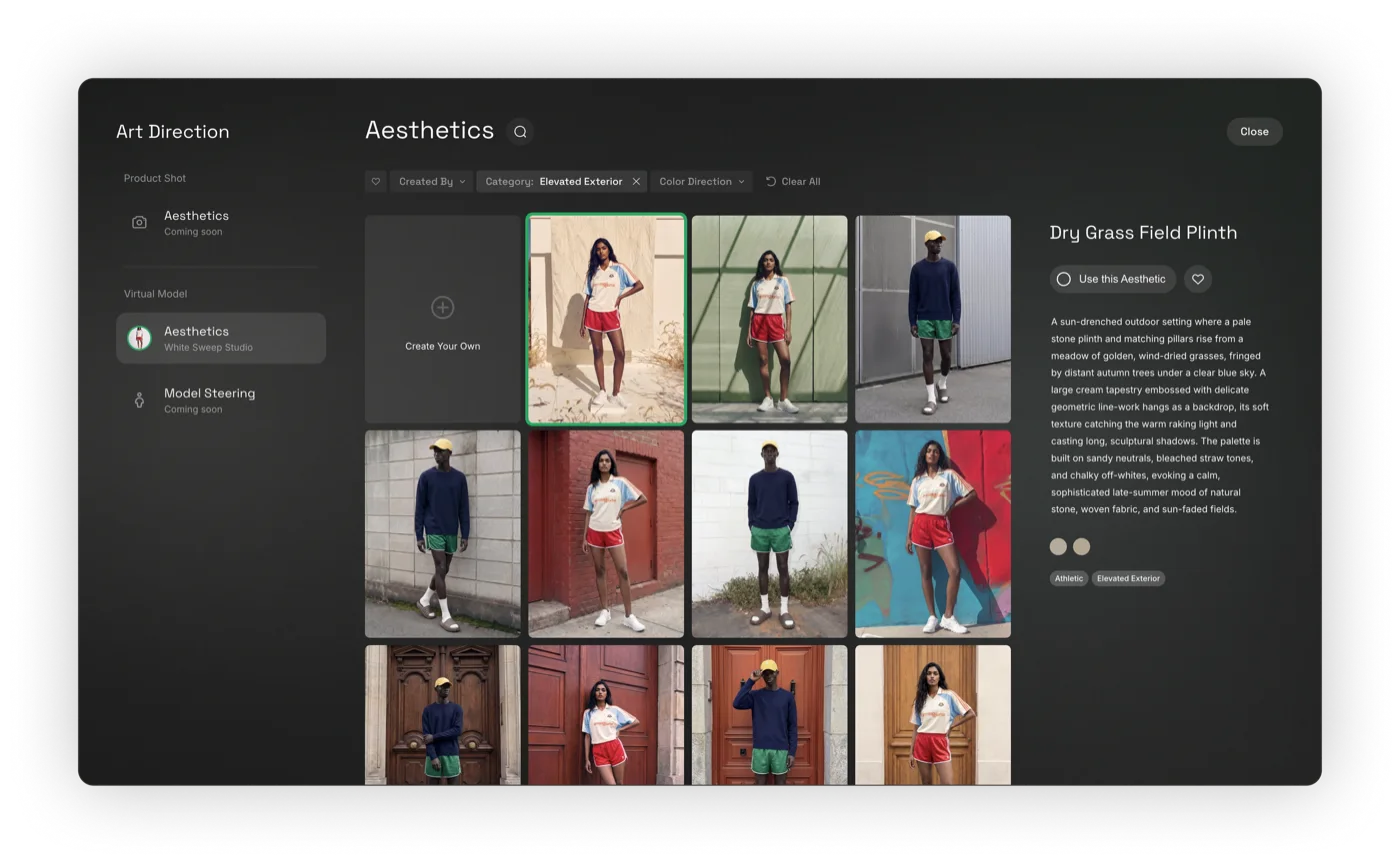
Task: Click the Art Direction heading
Action: (x=173, y=131)
